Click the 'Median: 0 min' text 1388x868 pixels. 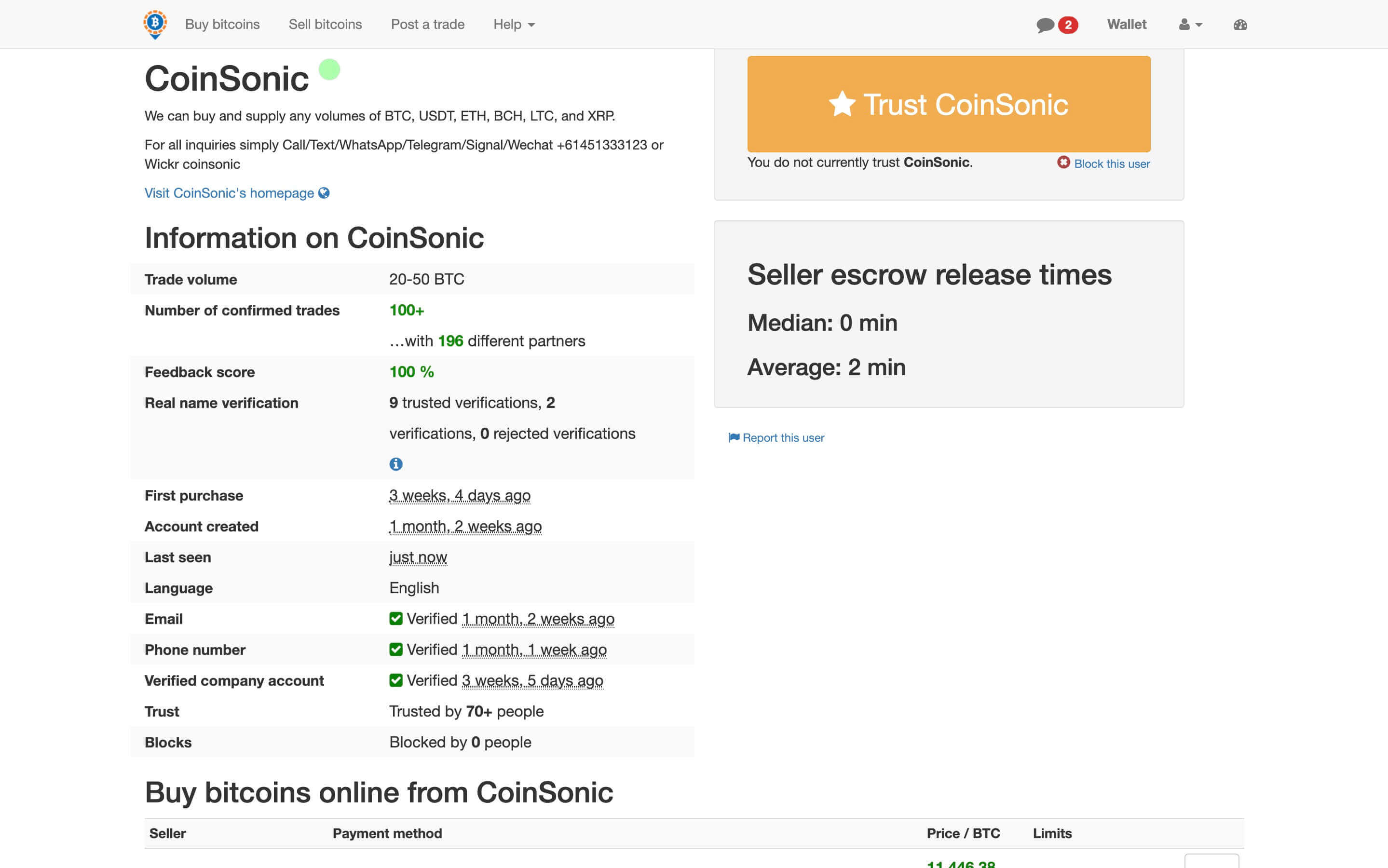click(822, 323)
